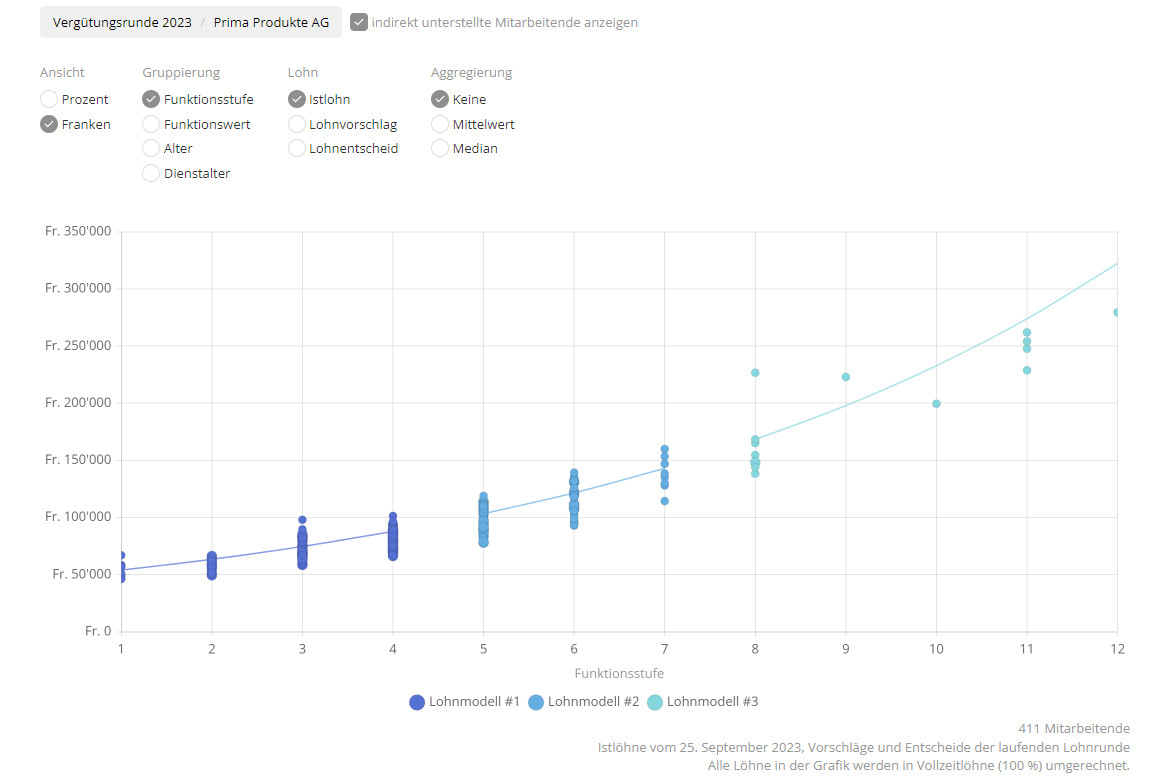The height and width of the screenshot is (780, 1170).
Task: Group by Funktionsstufe
Action: pos(151,99)
